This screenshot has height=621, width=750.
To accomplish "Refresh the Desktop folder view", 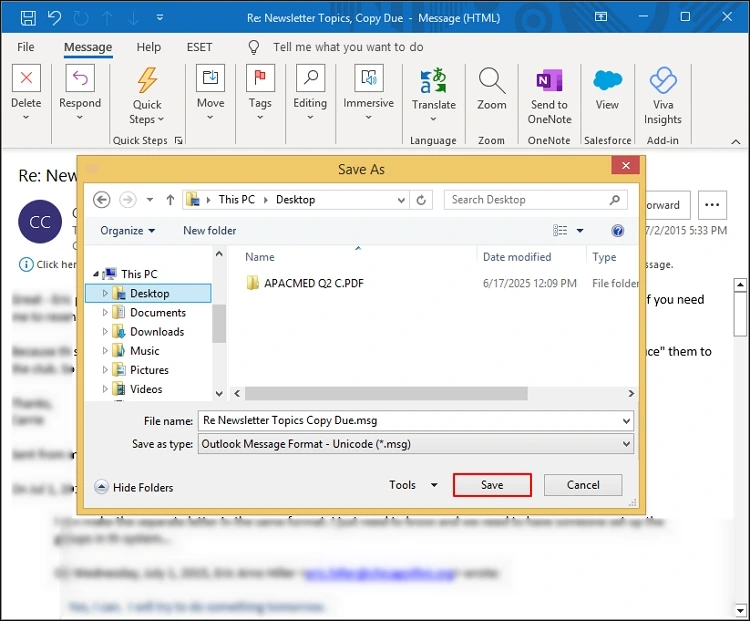I will [421, 200].
